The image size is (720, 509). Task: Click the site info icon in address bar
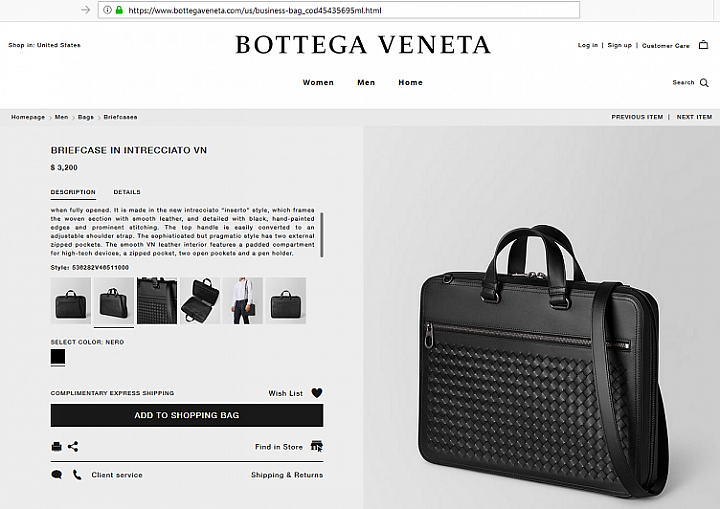[107, 10]
